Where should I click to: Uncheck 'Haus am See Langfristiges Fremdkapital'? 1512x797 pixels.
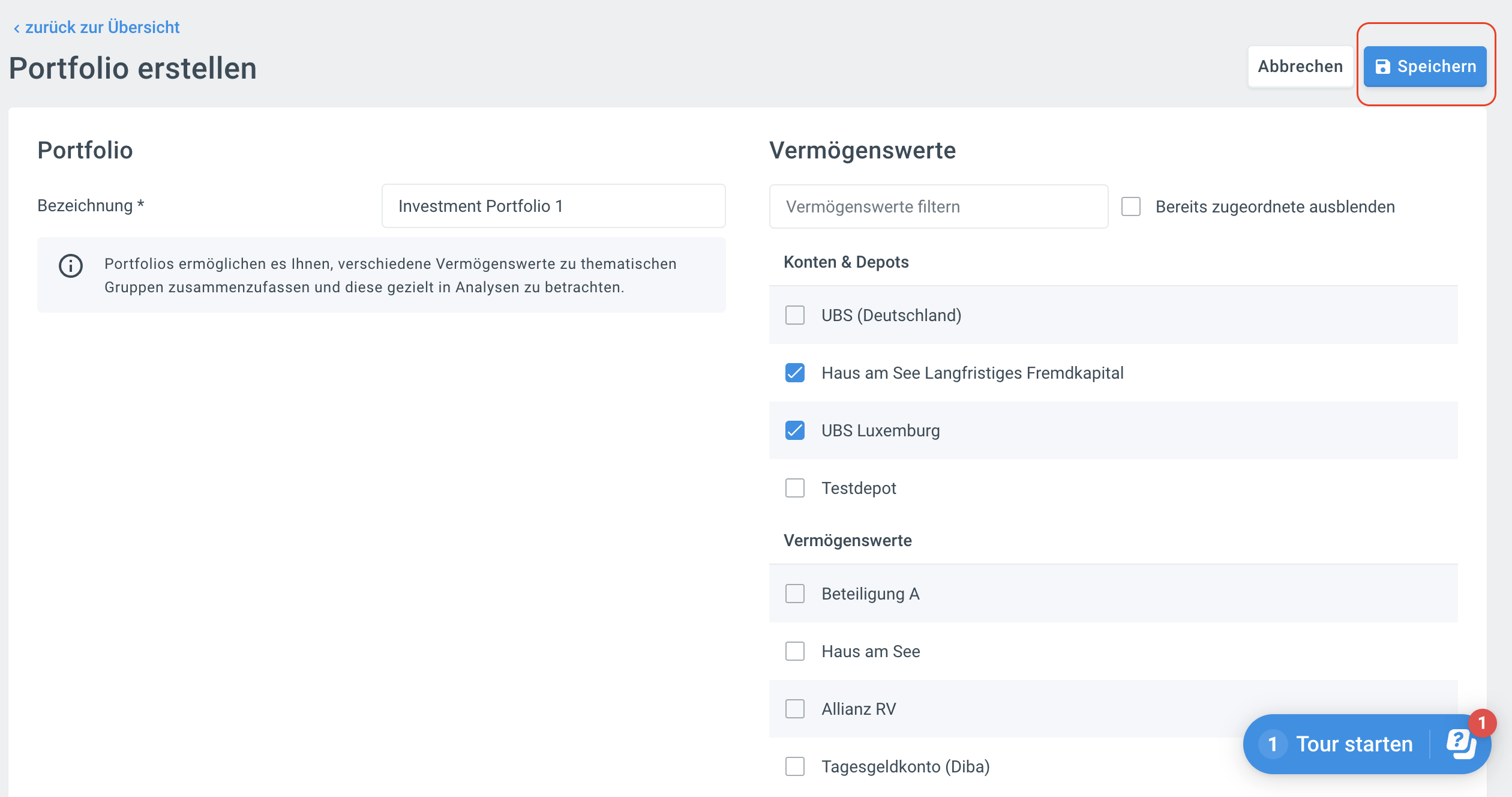(x=795, y=373)
